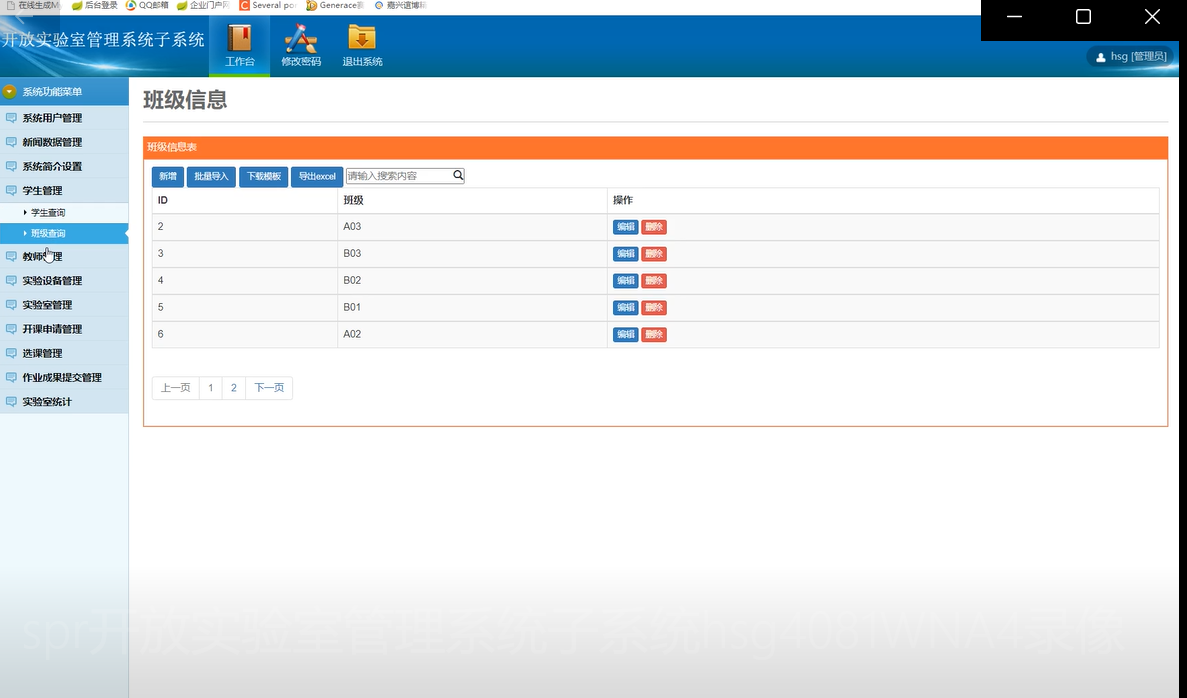Edit the A02 class row
Screen dimensions: 1187x698
(625, 335)
